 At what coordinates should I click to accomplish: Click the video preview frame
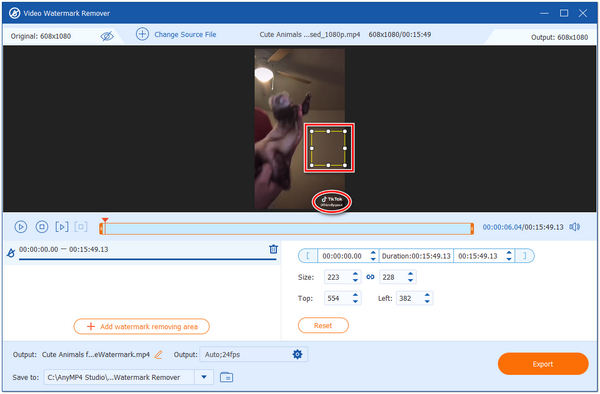pyautogui.click(x=300, y=129)
